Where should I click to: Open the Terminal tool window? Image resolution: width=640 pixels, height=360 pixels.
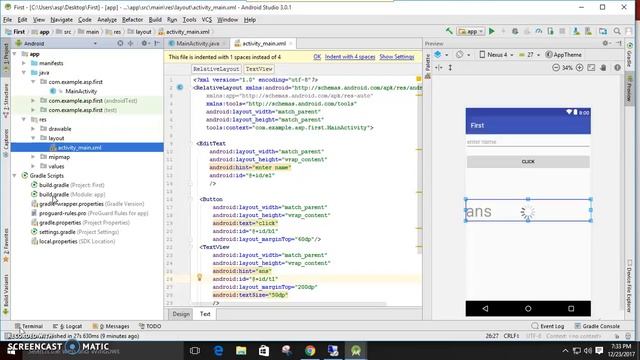click(x=29, y=326)
